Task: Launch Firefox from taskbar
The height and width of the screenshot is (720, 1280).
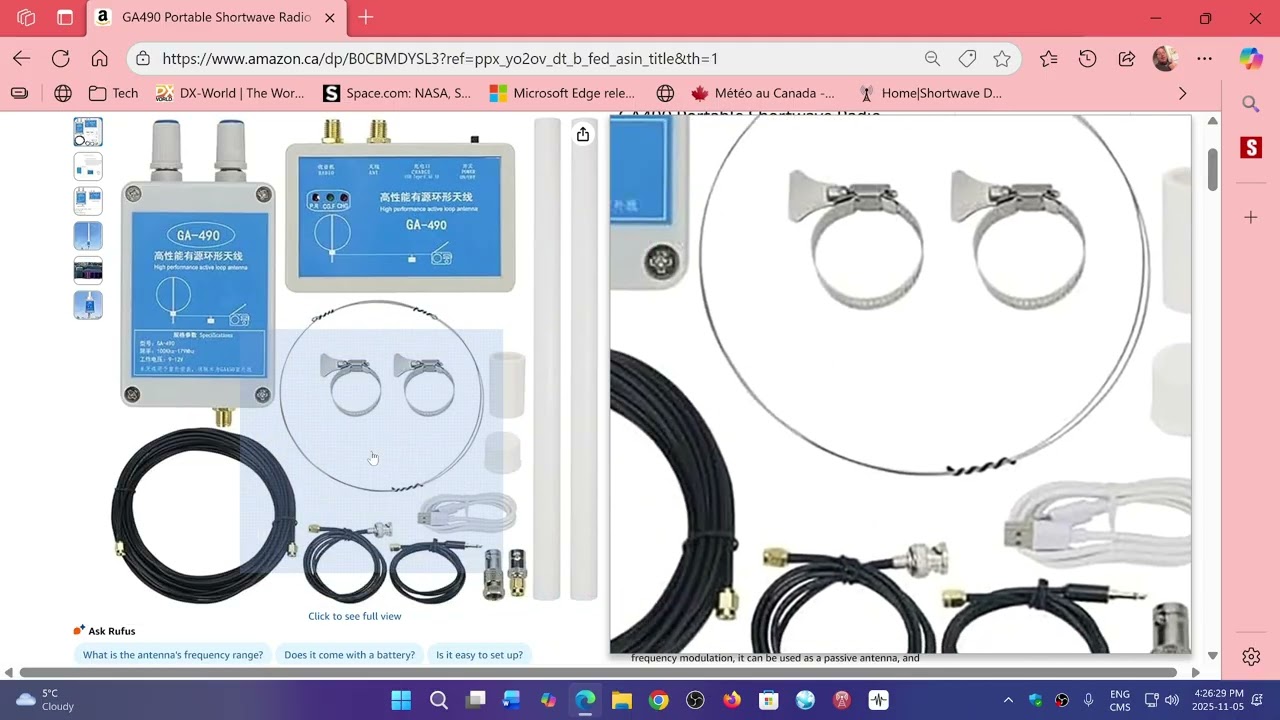Action: [x=732, y=700]
